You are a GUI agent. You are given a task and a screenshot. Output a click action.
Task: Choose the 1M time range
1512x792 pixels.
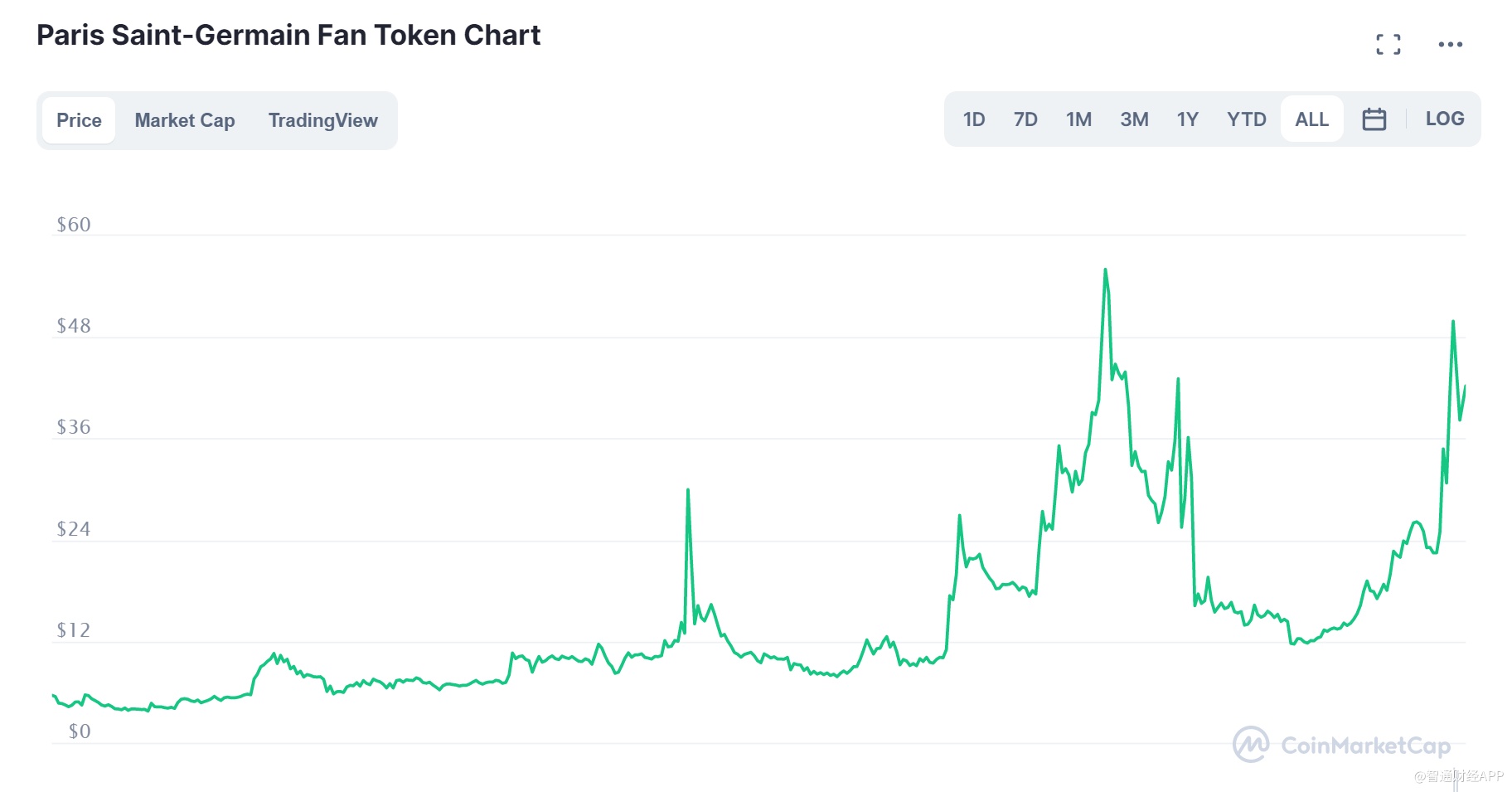click(1078, 119)
